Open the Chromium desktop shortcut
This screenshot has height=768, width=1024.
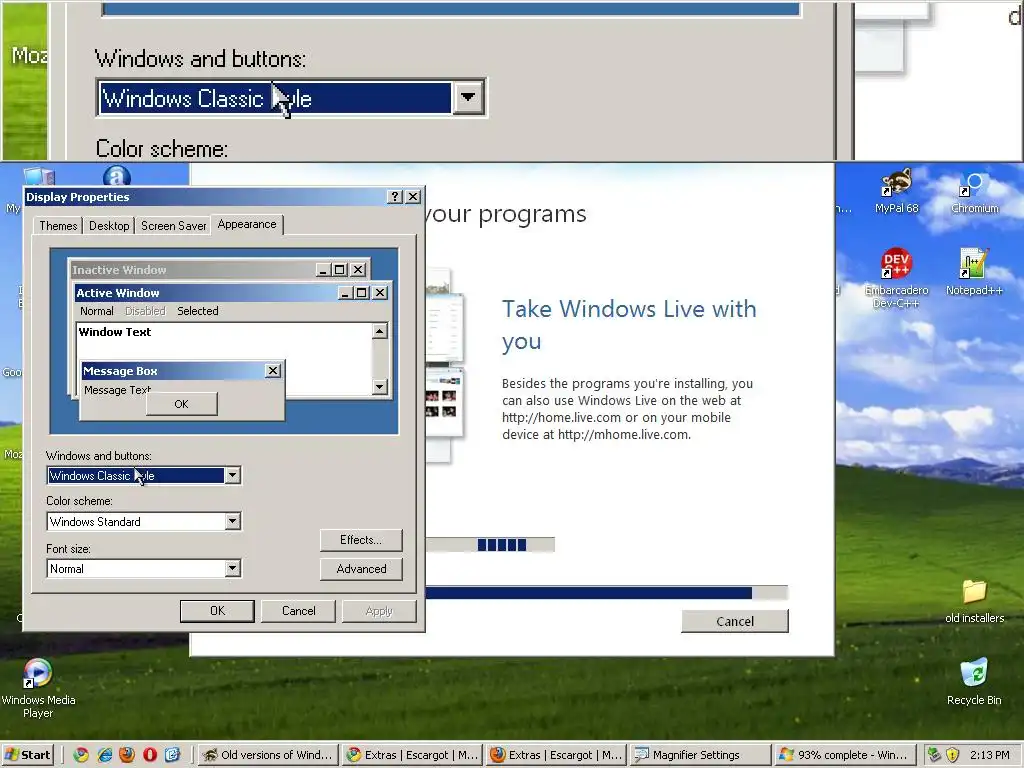(974, 193)
